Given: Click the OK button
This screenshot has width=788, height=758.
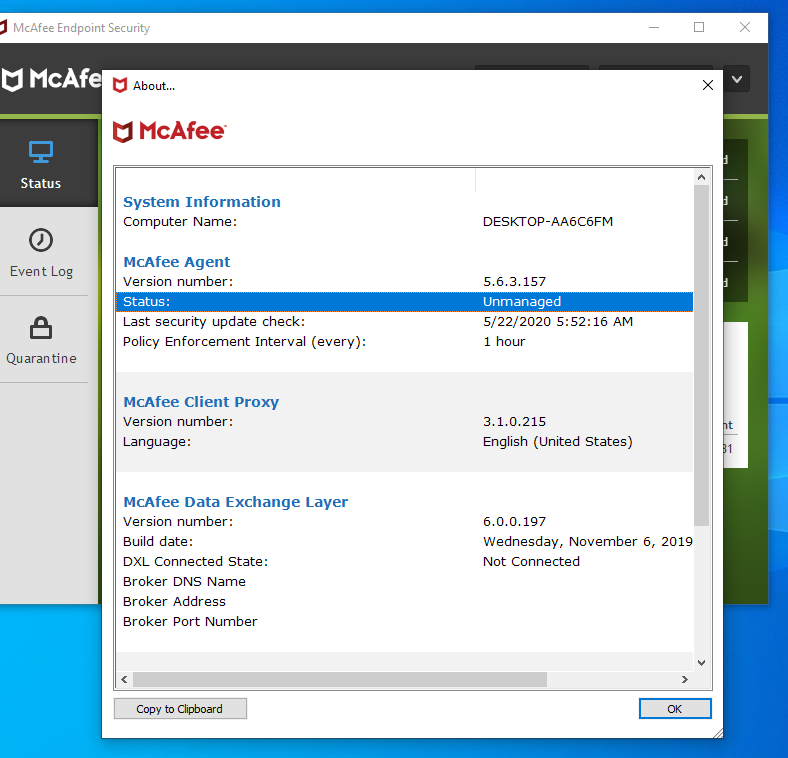Looking at the screenshot, I should coord(675,709).
